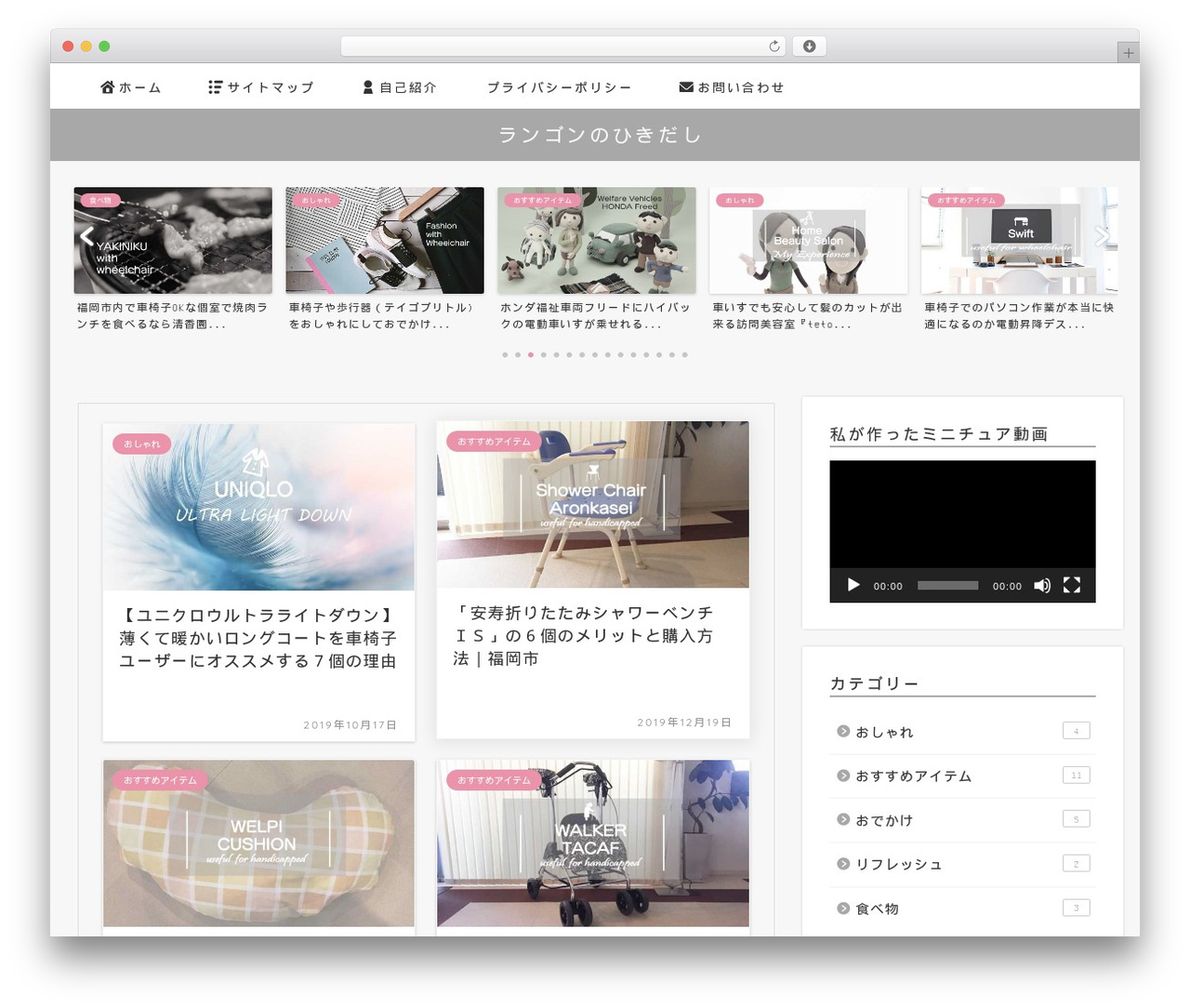
Task: Open the Home Beauty Salon carousel thumbnail
Action: coord(809,241)
